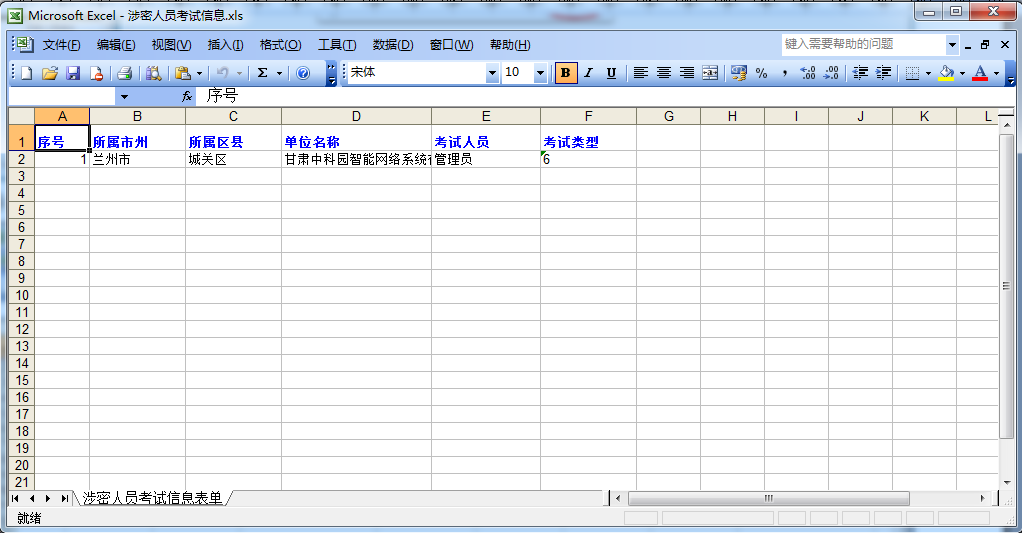The width and height of the screenshot is (1022, 533).
Task: Create a new blank workbook
Action: (27, 73)
